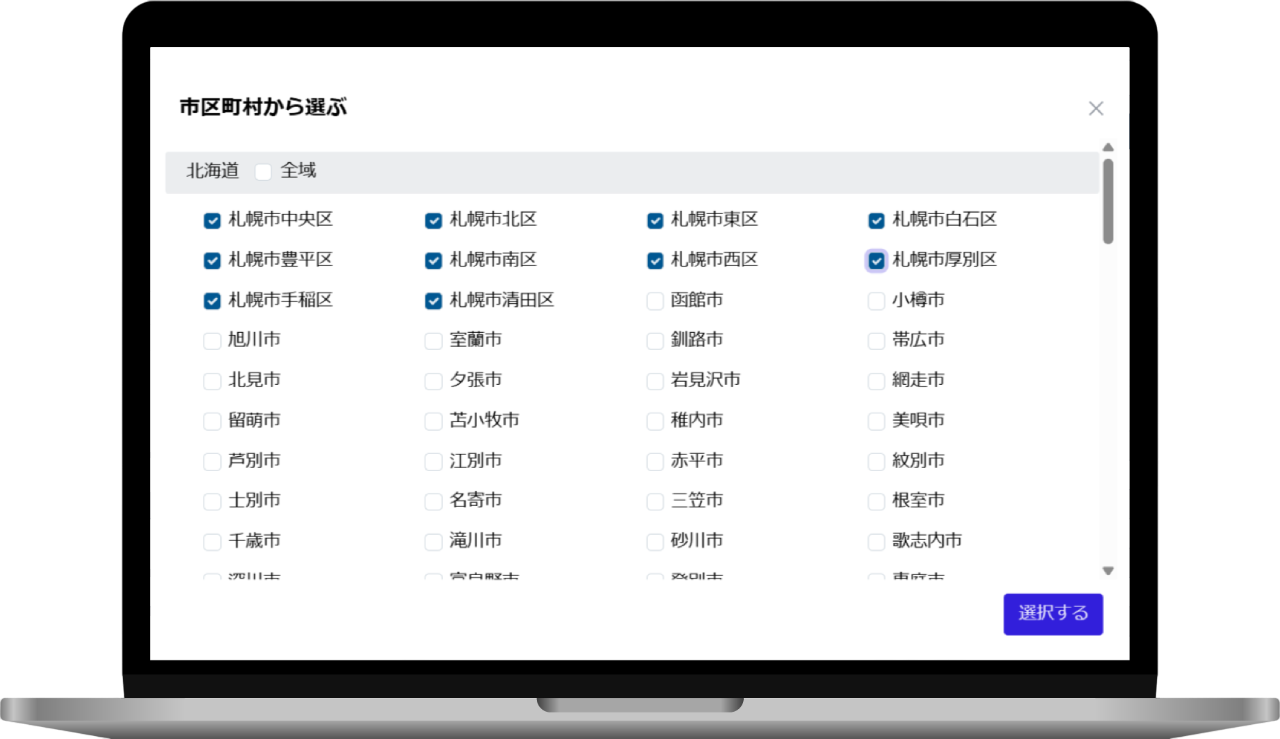Screen dimensions: 1280x739
Task: Check the 北海道 全域 checkbox
Action: tap(263, 172)
